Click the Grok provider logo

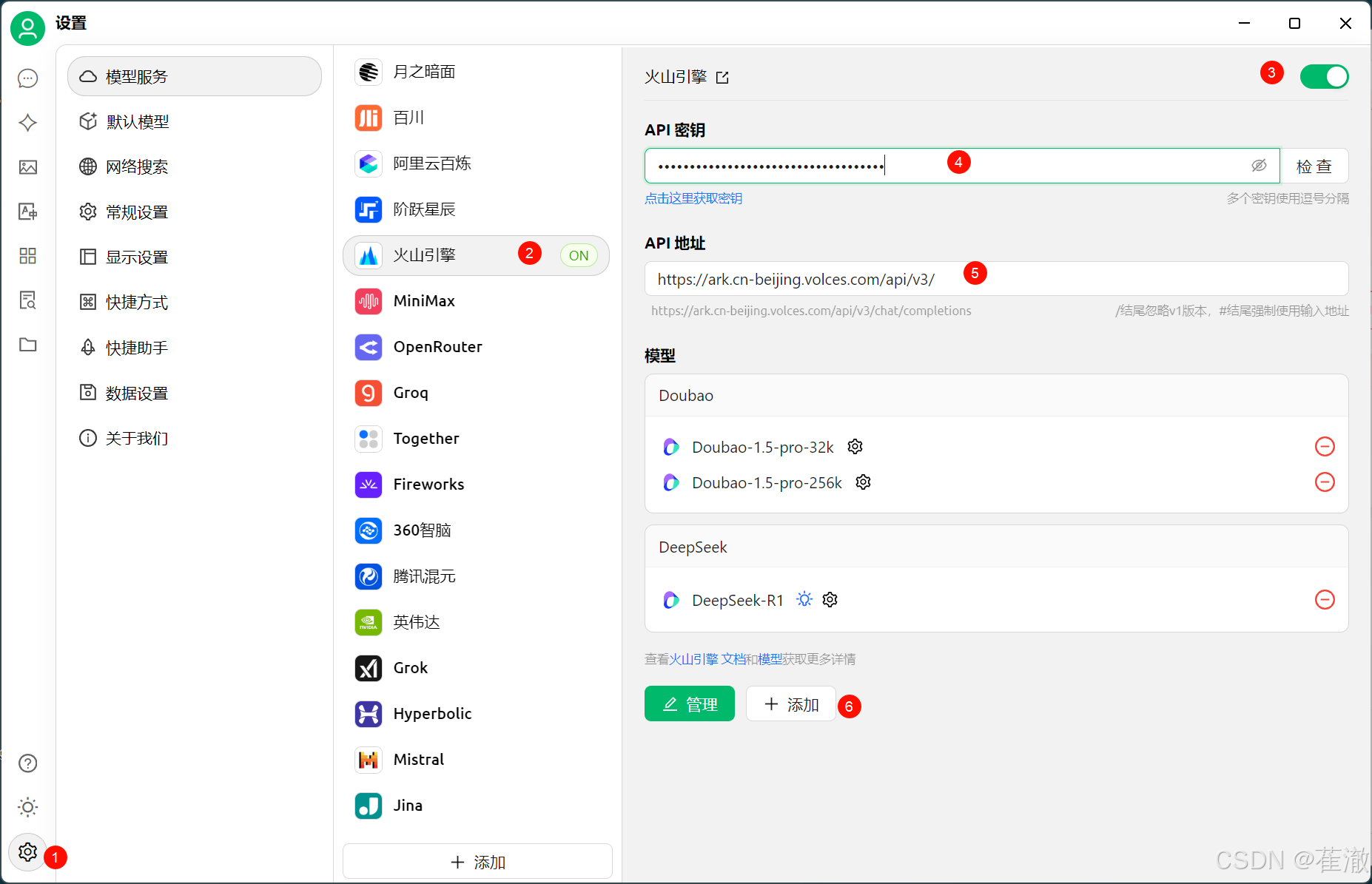pyautogui.click(x=369, y=668)
